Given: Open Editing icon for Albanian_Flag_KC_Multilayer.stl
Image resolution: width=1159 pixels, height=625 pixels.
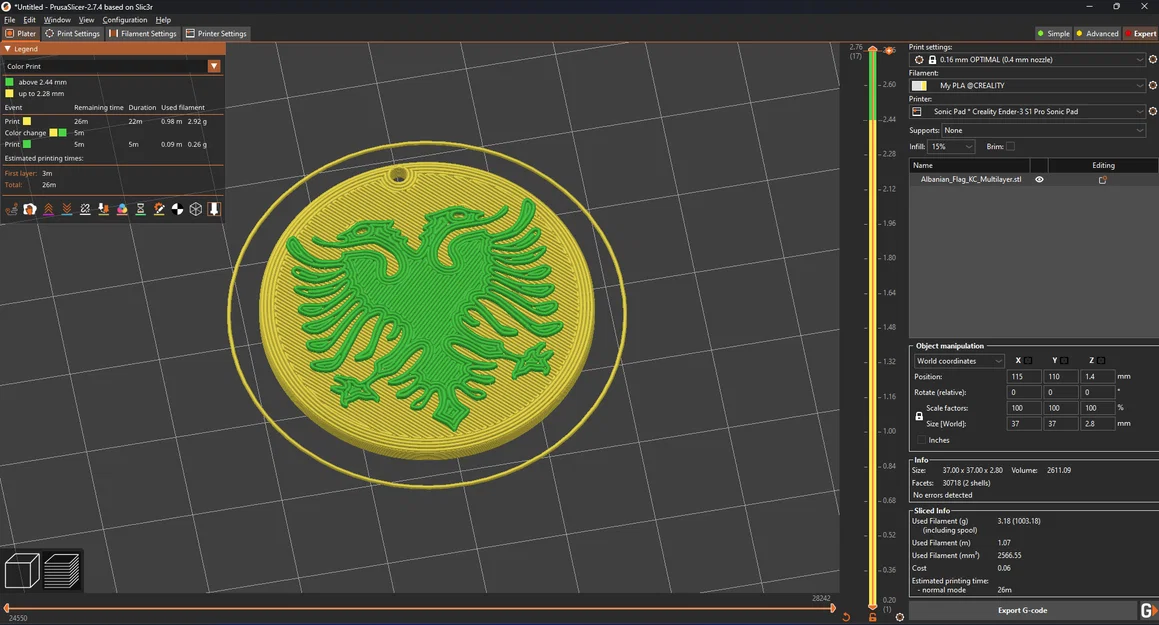Looking at the screenshot, I should (1103, 180).
